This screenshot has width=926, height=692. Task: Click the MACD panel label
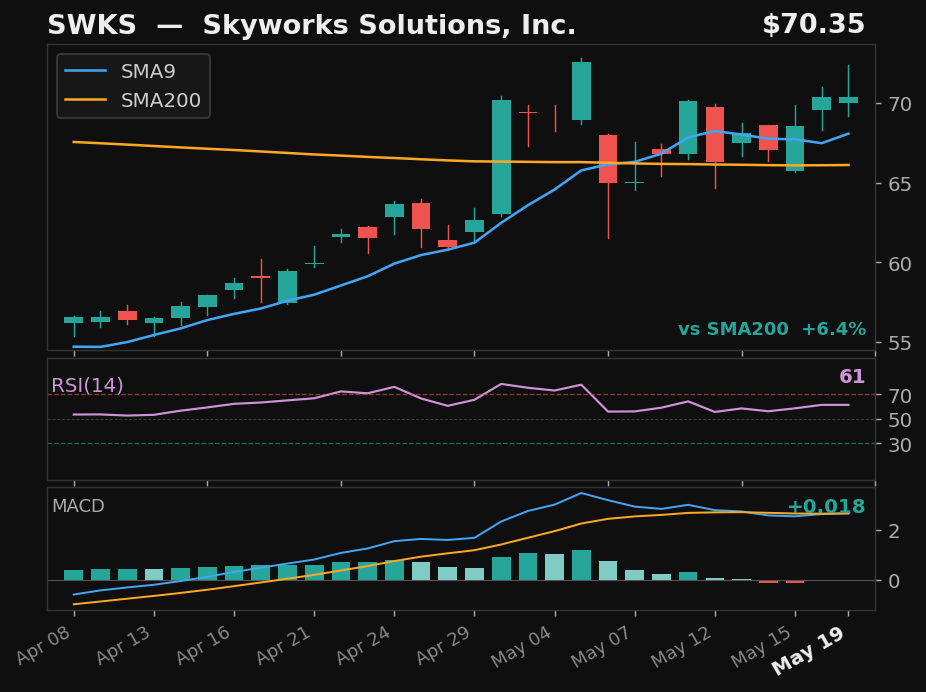[x=78, y=506]
